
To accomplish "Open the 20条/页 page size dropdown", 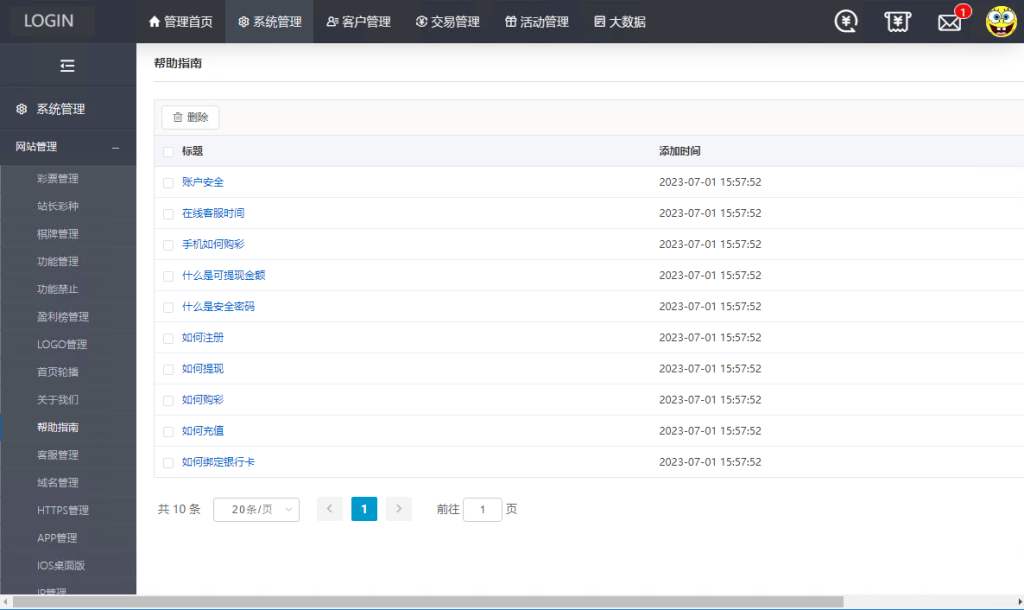I will click(256, 509).
